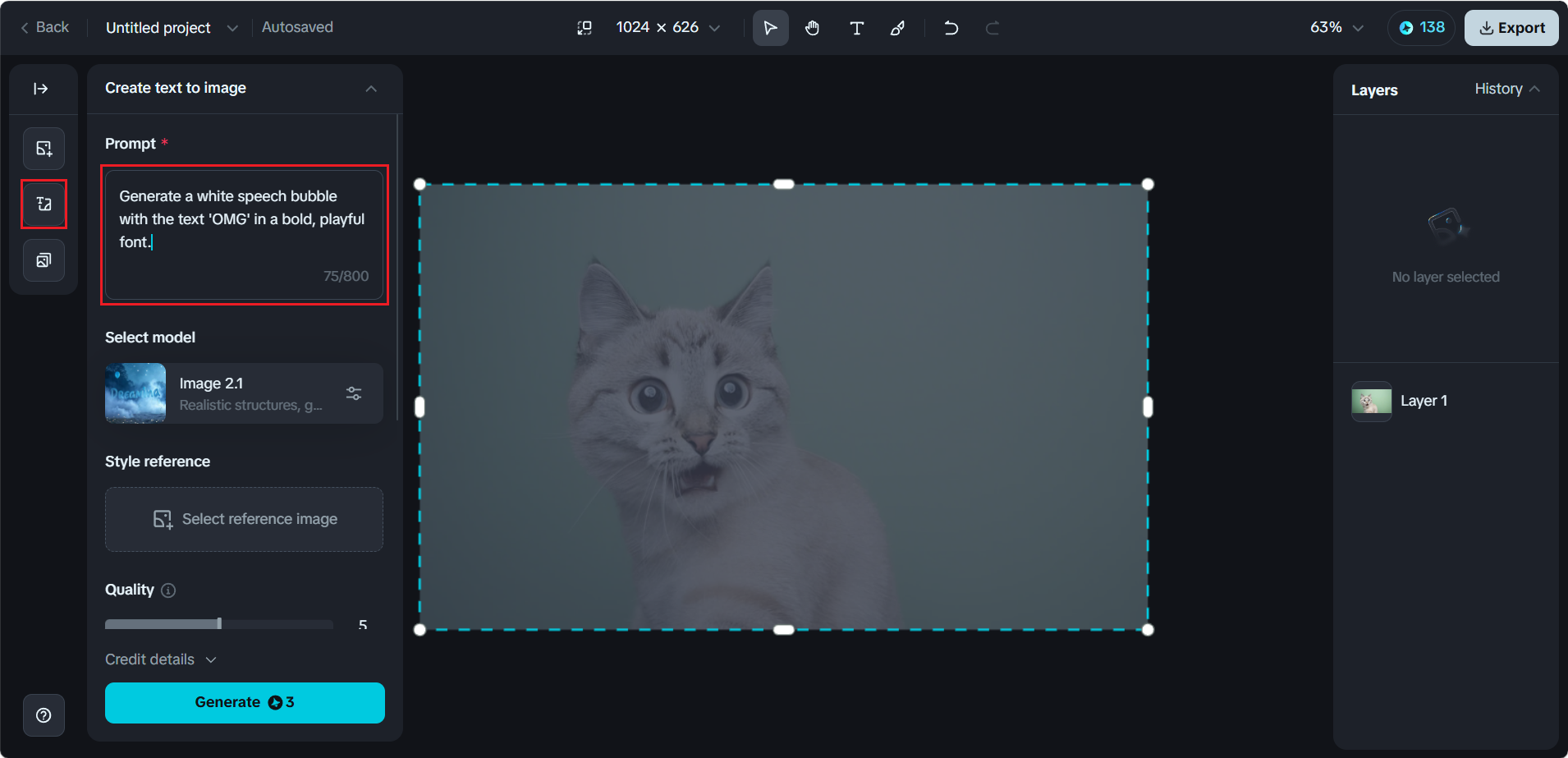Click the Generate button

pyautogui.click(x=245, y=702)
